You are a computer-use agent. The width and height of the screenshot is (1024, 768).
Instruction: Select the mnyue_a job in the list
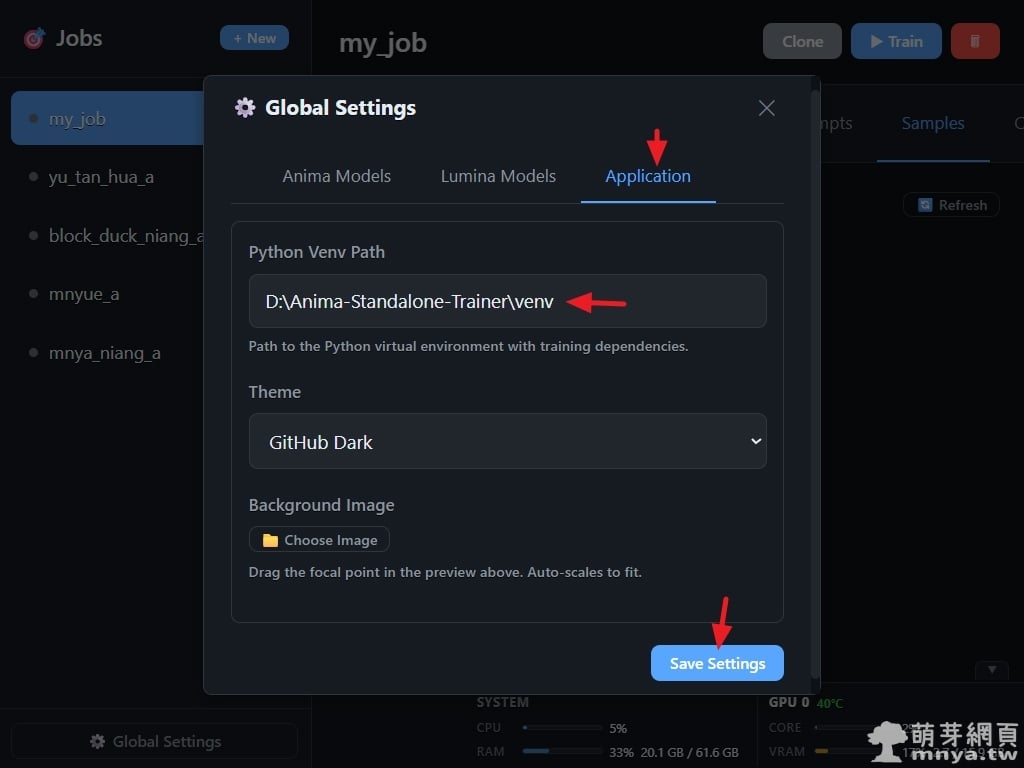84,294
